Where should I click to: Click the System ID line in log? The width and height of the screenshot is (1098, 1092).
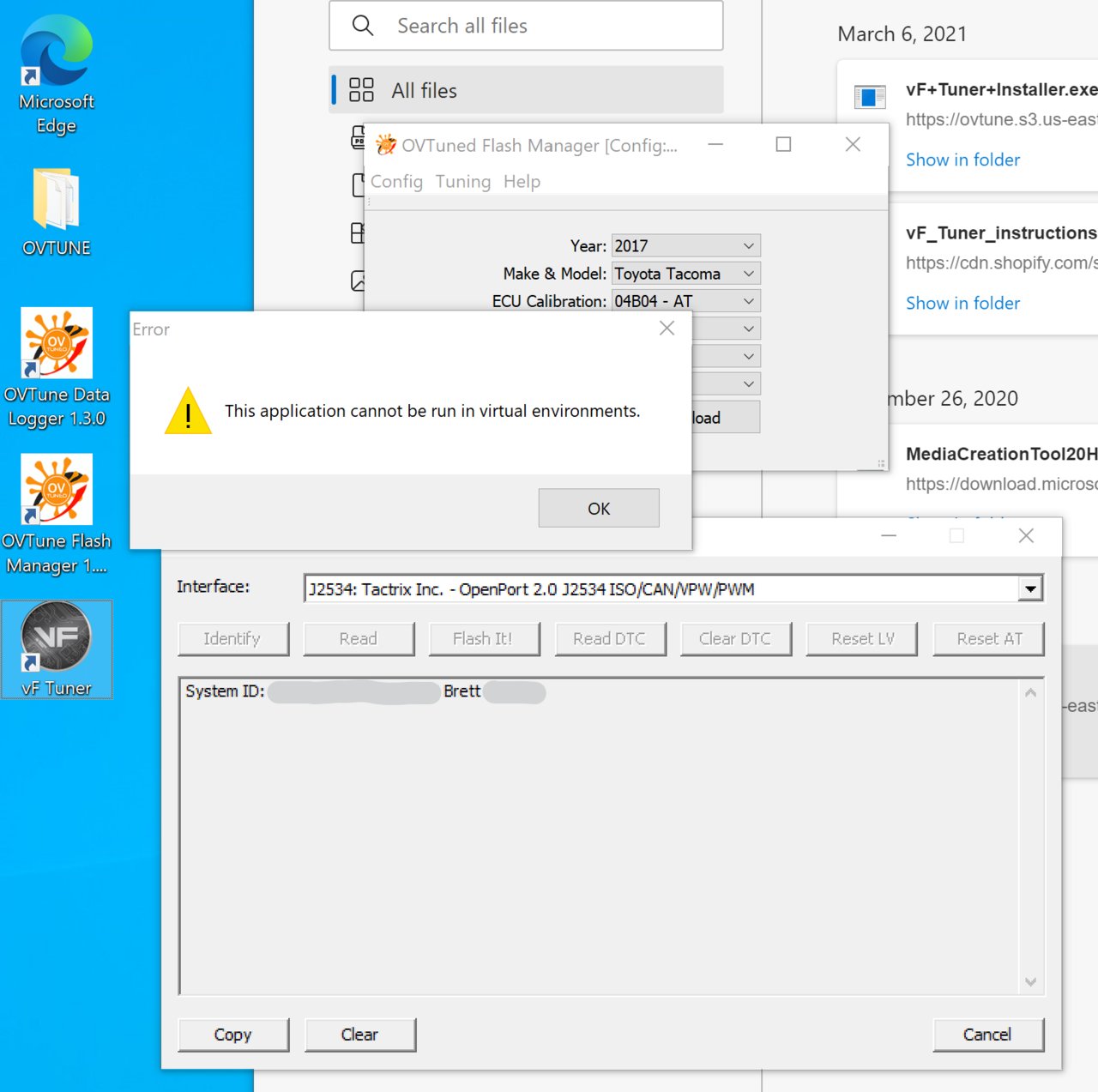point(365,691)
